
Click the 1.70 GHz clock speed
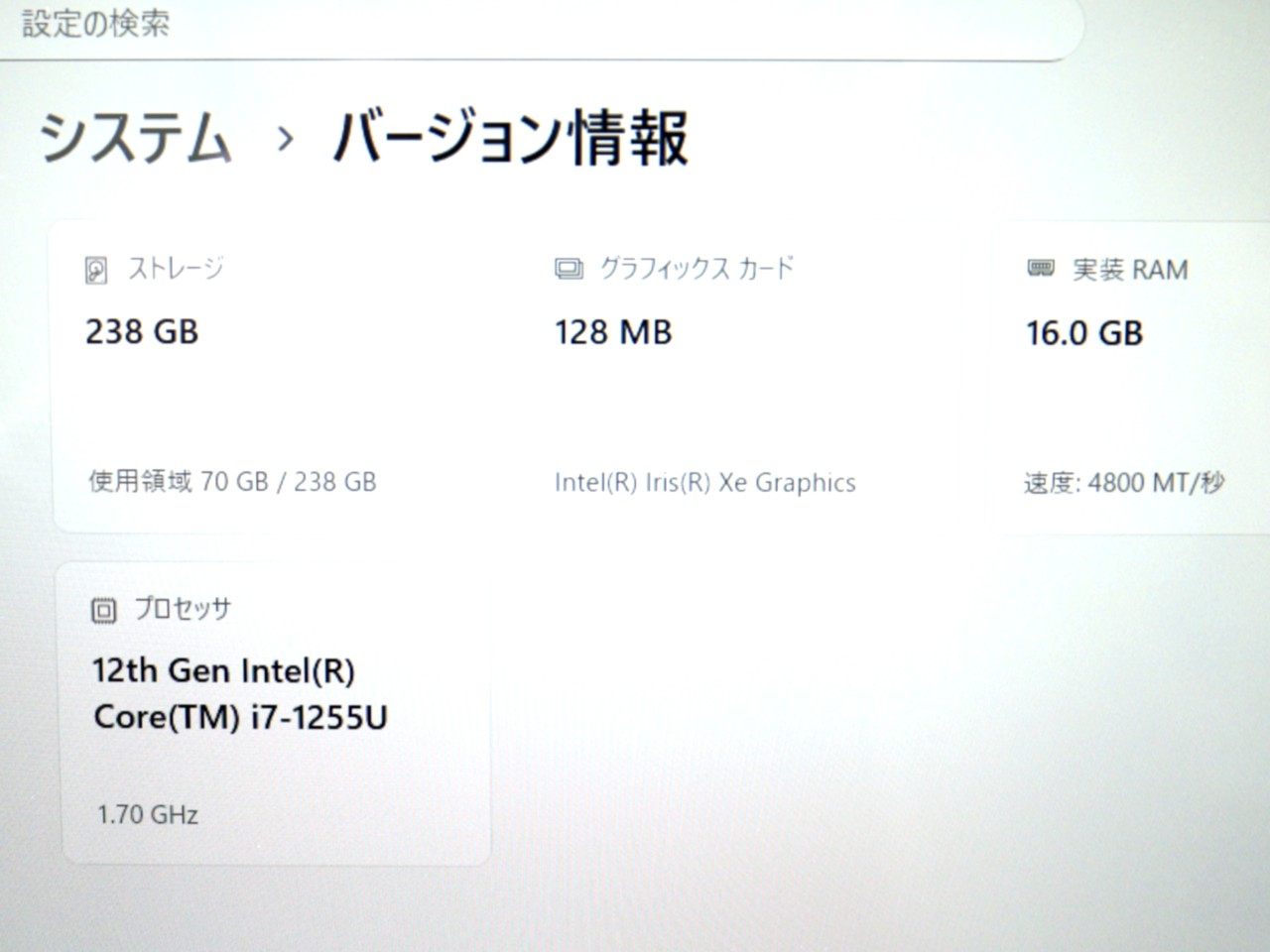point(148,815)
